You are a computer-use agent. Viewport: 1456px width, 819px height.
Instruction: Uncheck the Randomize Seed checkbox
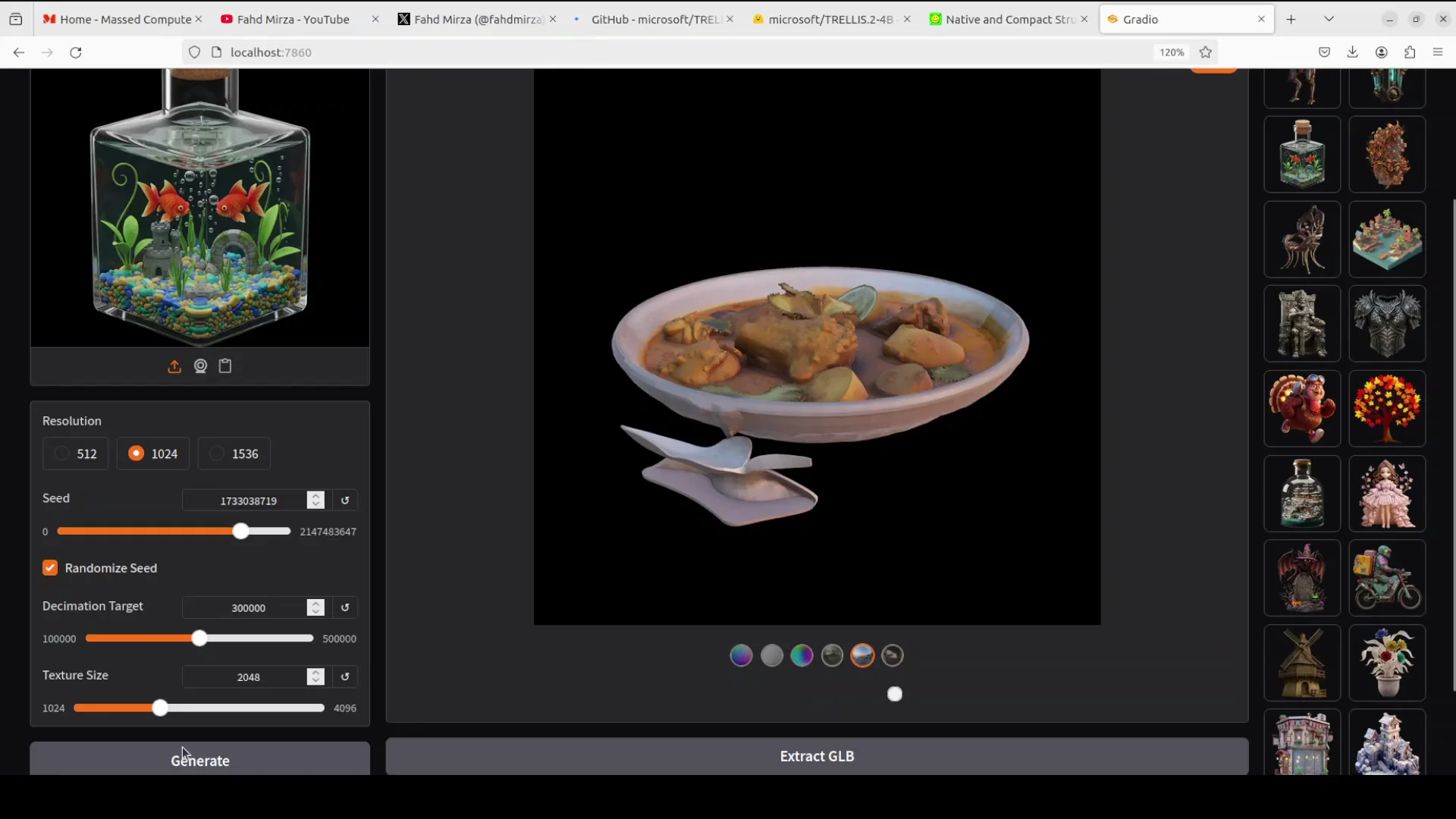pos(50,568)
